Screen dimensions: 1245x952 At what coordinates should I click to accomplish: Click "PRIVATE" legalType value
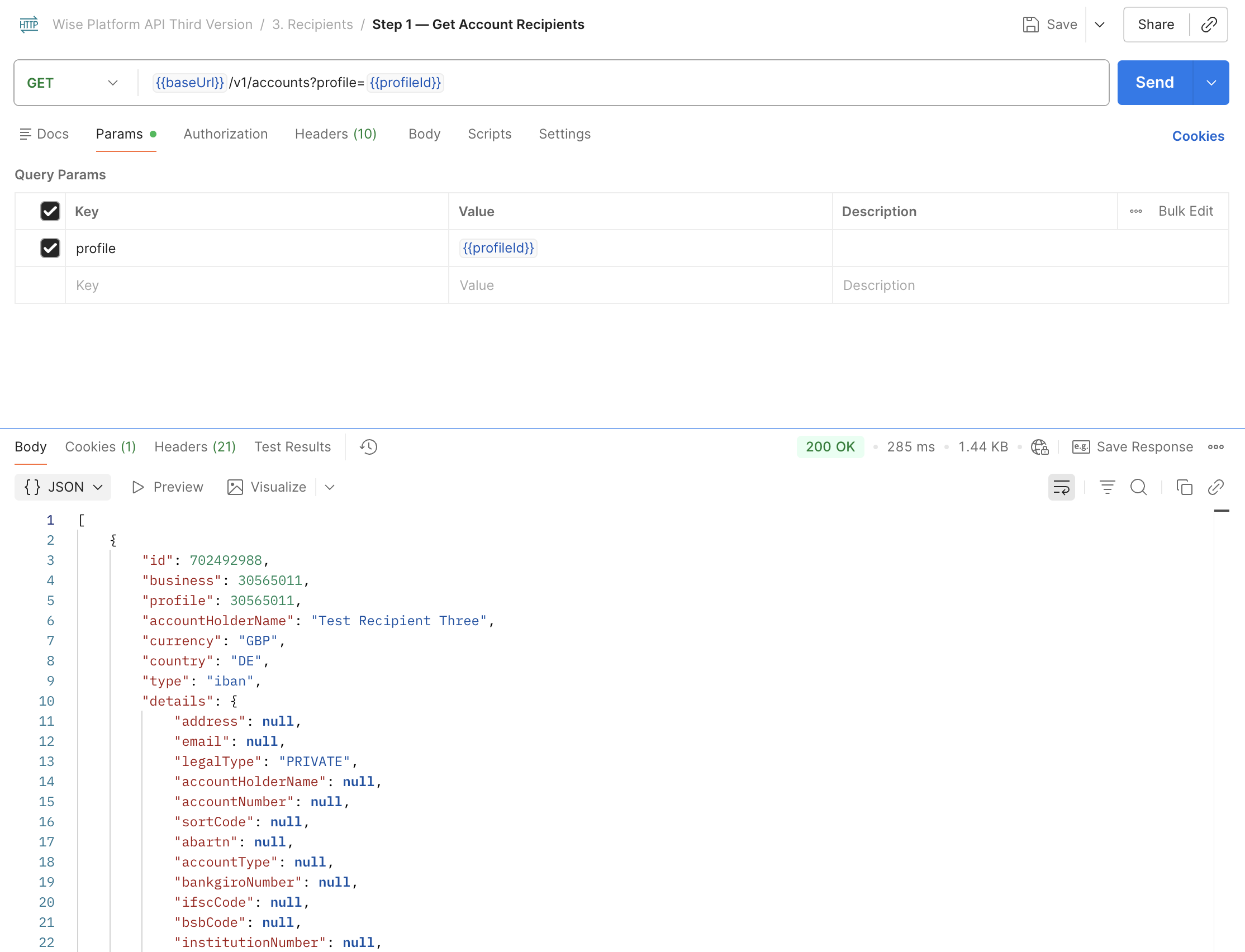(x=315, y=761)
